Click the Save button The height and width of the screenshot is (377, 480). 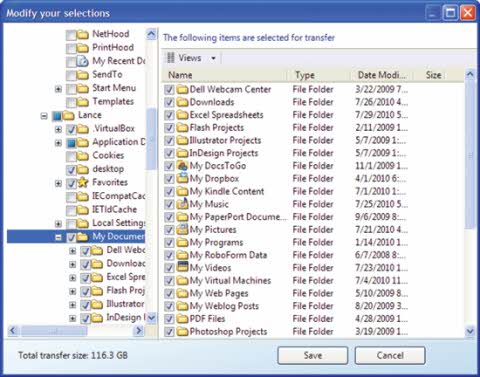pos(313,355)
